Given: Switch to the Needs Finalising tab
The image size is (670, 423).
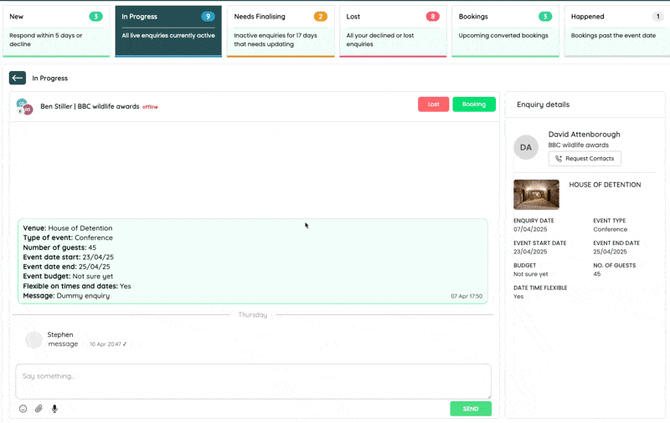Looking at the screenshot, I should [x=280, y=28].
